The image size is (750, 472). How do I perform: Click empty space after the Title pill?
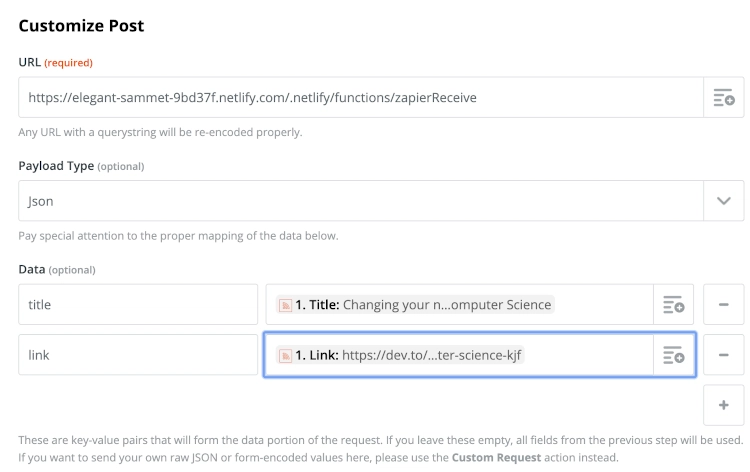[x=600, y=305]
